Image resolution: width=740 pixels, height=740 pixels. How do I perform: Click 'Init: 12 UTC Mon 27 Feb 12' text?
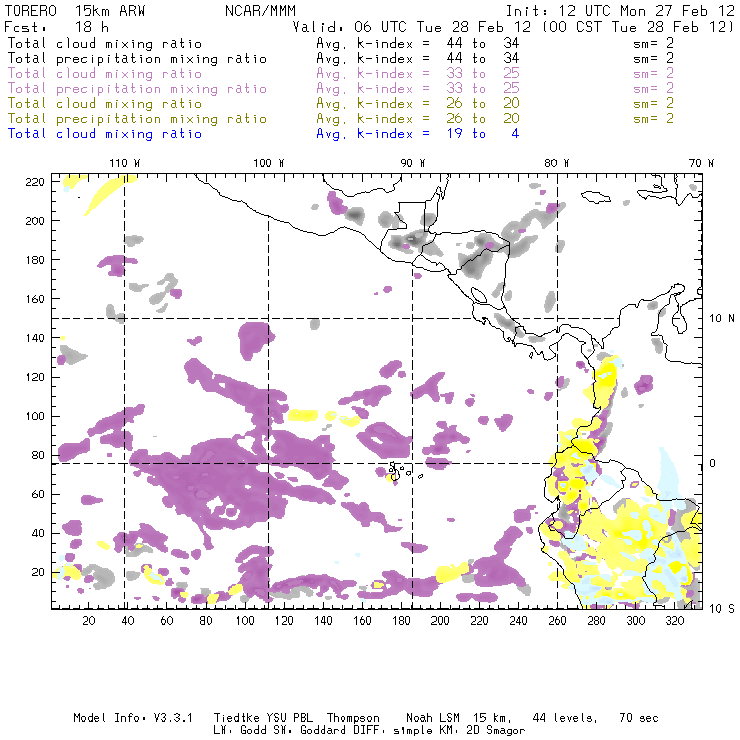[620, 11]
